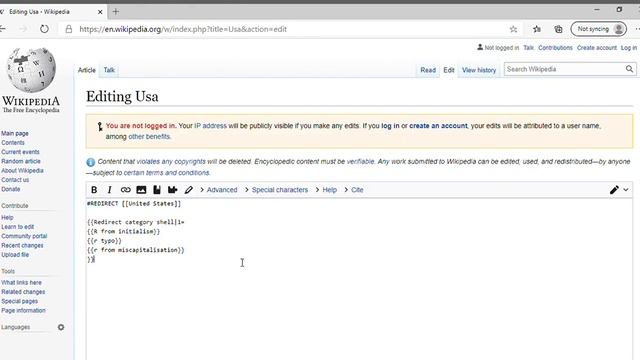The height and width of the screenshot is (360, 640).
Task: Click the search magnifier icon
Action: 629,69
